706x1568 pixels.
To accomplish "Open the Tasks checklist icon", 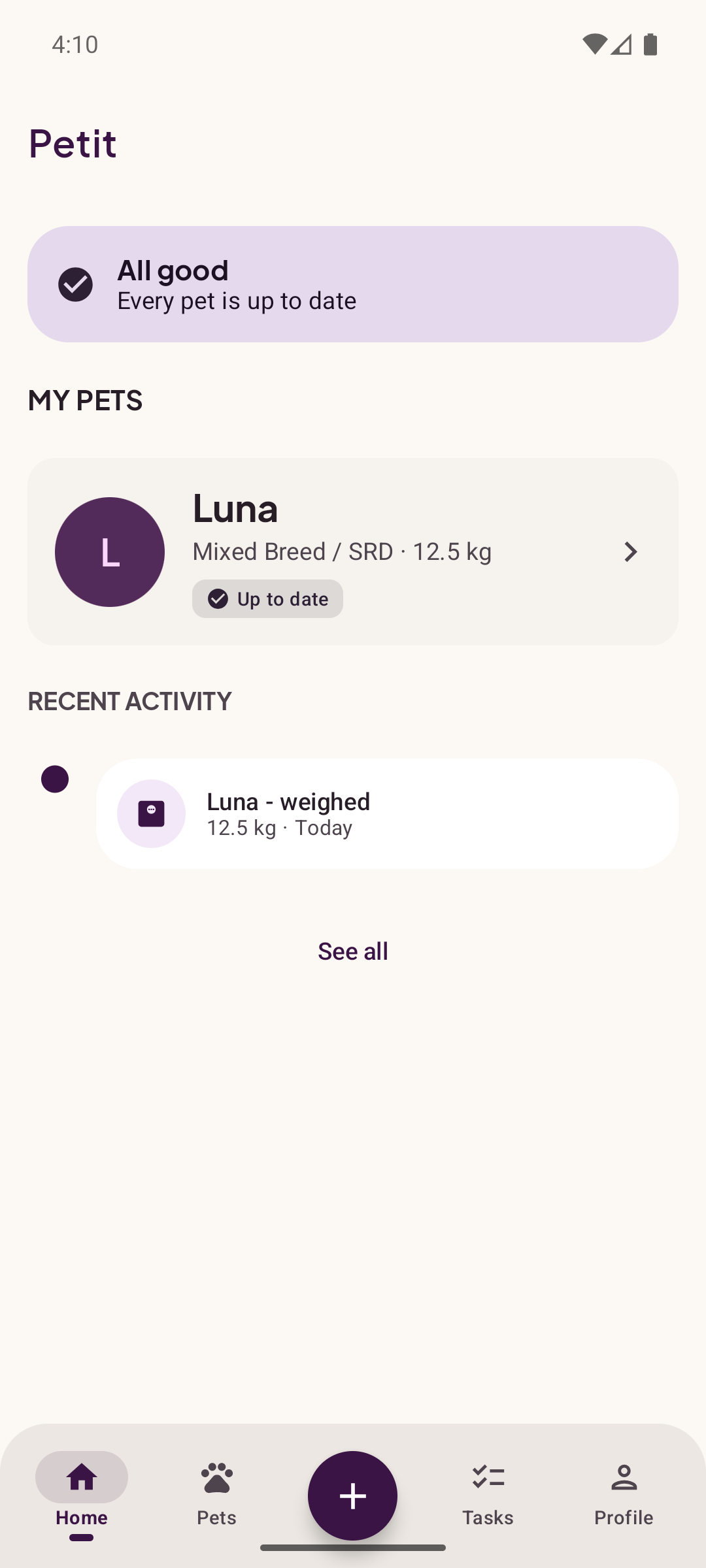I will coord(488,1477).
